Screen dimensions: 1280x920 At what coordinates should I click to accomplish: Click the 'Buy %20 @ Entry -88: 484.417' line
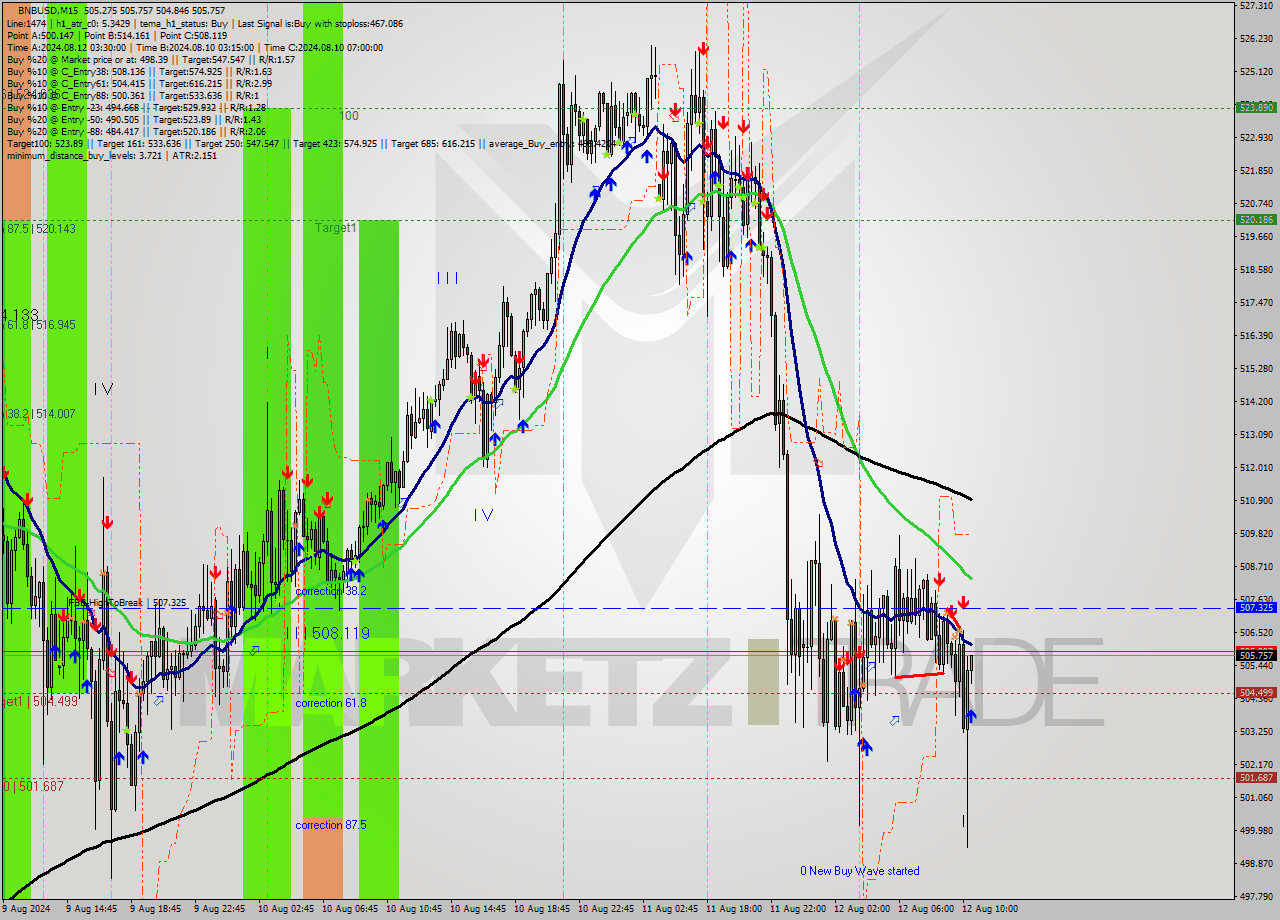coord(136,131)
